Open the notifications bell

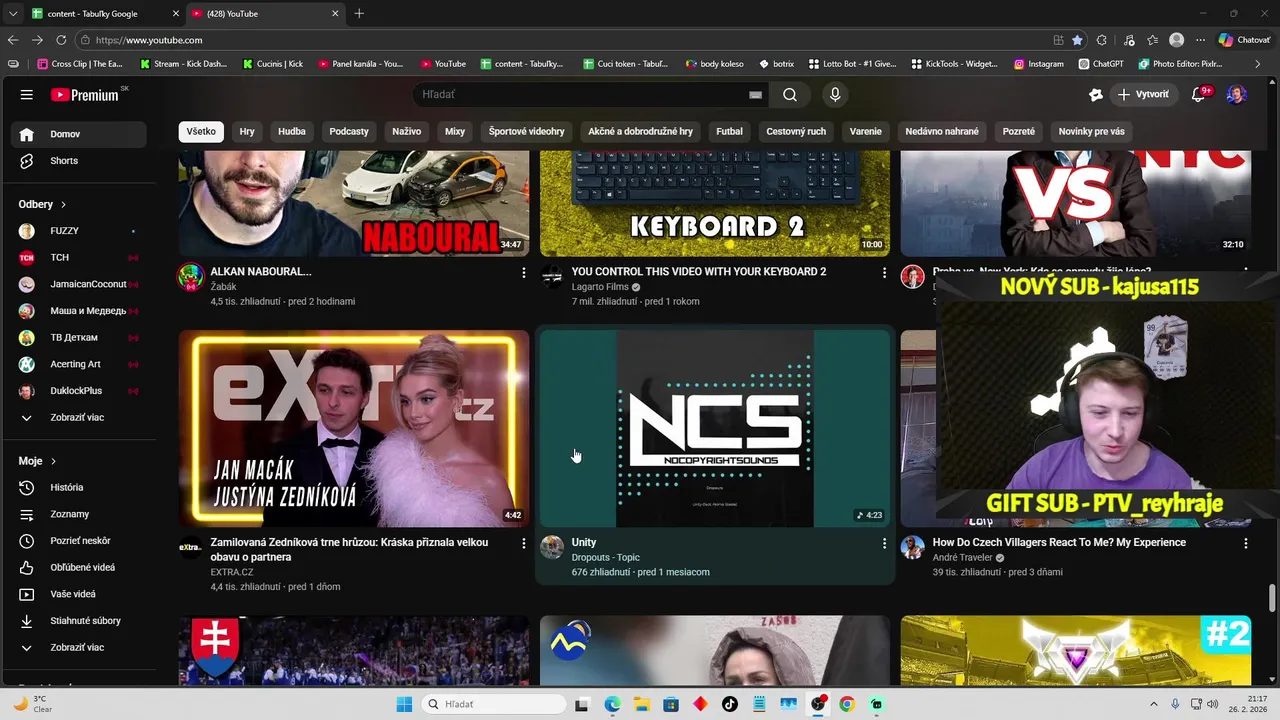pyautogui.click(x=1199, y=95)
